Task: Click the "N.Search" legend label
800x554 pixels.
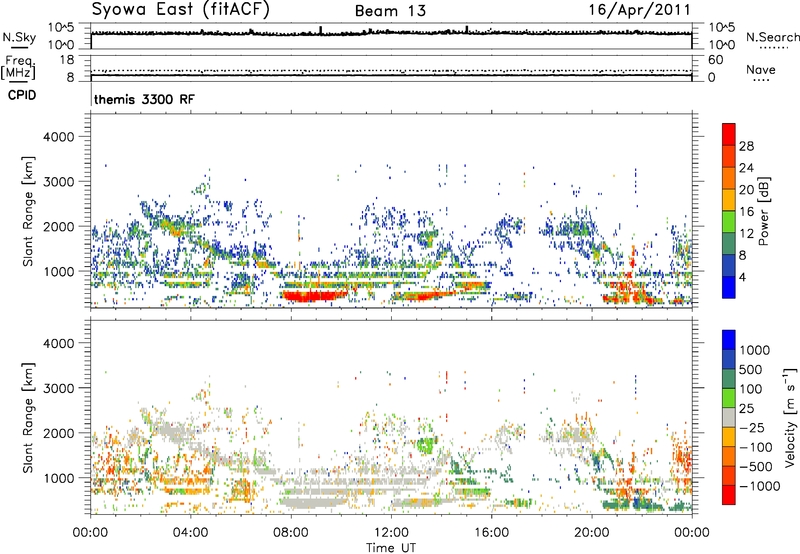Action: pyautogui.click(x=773, y=37)
